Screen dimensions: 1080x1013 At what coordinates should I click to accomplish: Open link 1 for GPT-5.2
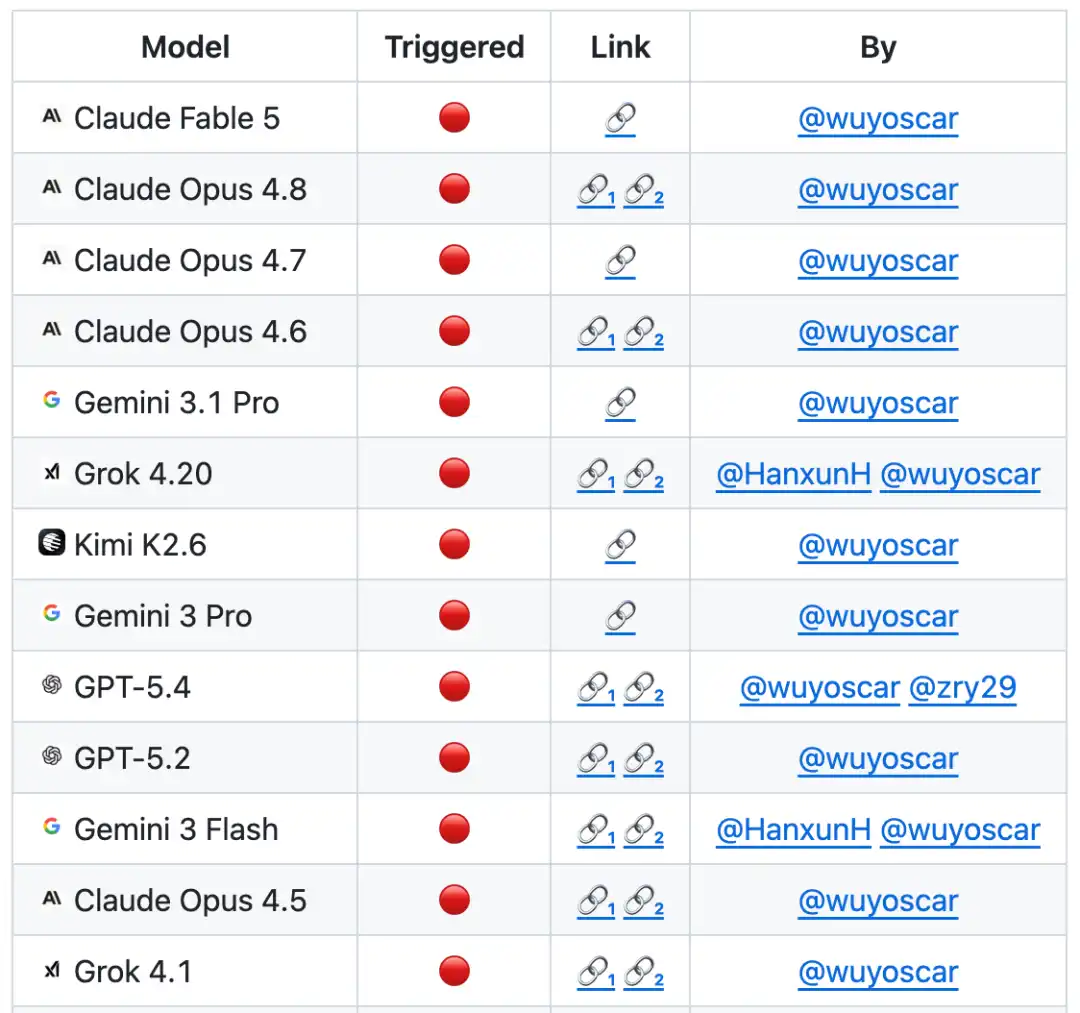pos(596,760)
